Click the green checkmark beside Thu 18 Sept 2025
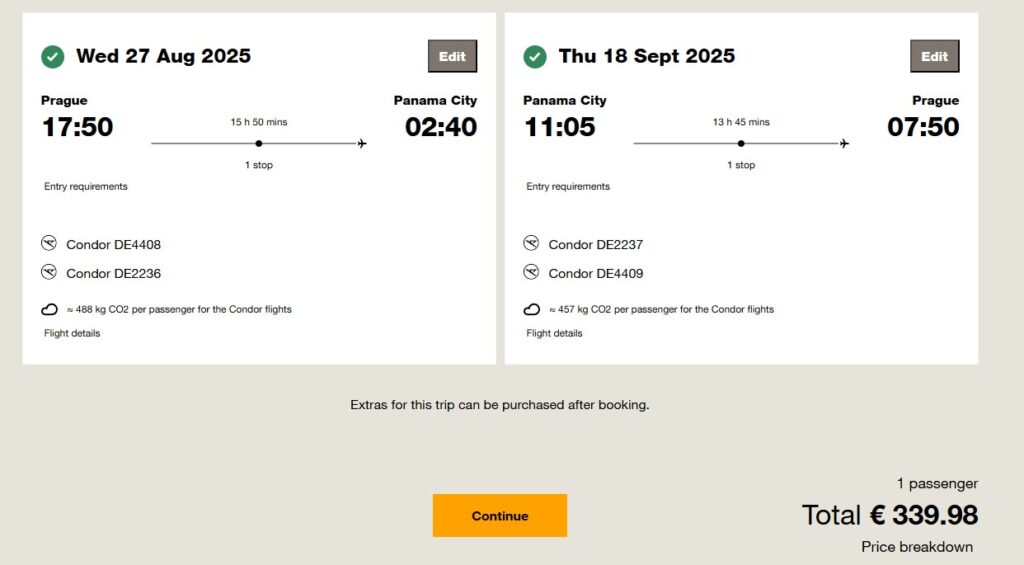Screen dimensions: 1024x565 (535, 57)
